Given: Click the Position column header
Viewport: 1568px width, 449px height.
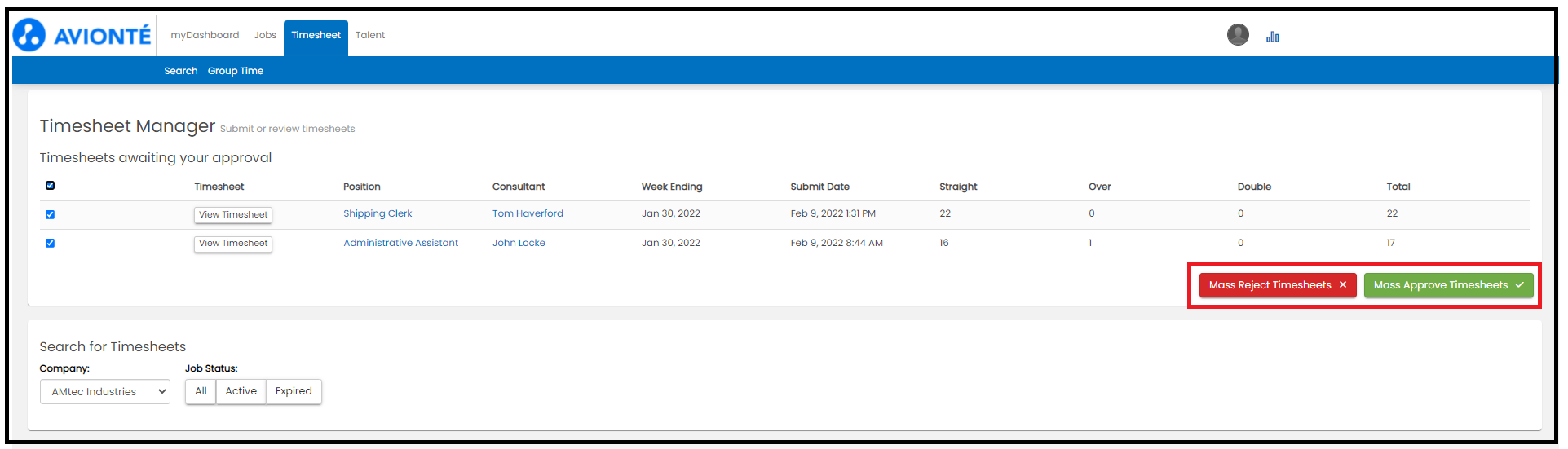Looking at the screenshot, I should point(362,187).
